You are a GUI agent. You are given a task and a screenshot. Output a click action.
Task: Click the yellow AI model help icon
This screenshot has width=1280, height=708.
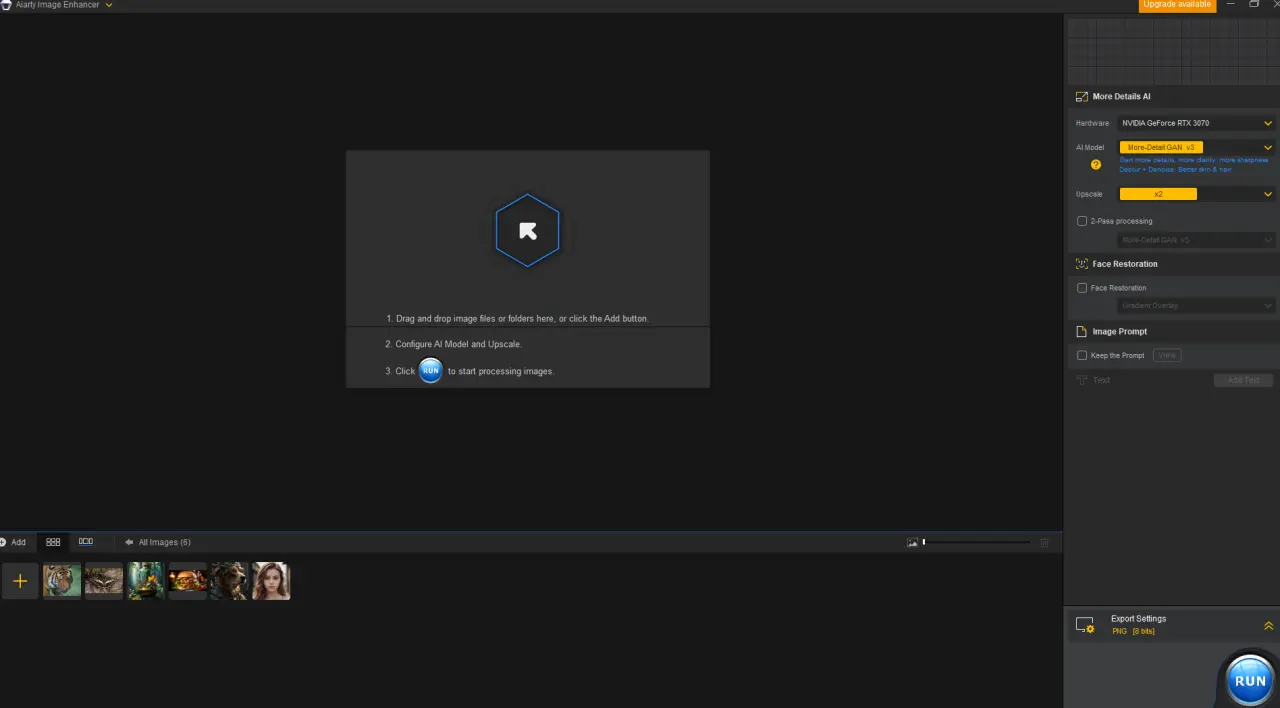click(x=1096, y=165)
